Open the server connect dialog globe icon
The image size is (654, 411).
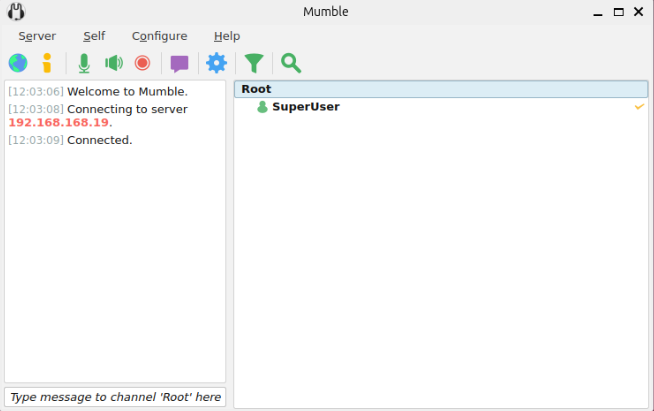click(18, 63)
